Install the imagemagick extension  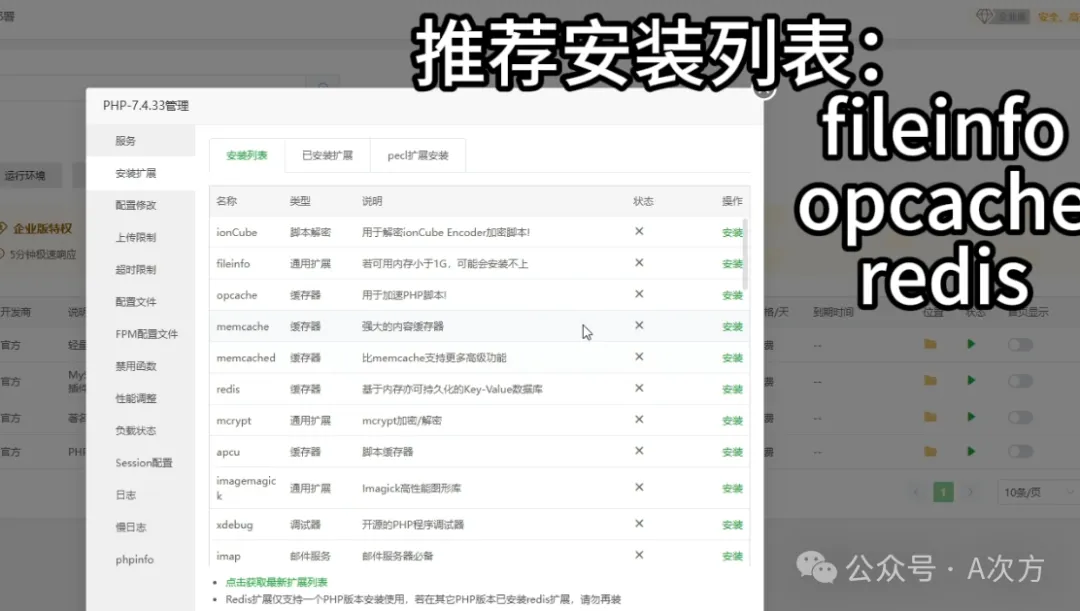[x=732, y=488]
